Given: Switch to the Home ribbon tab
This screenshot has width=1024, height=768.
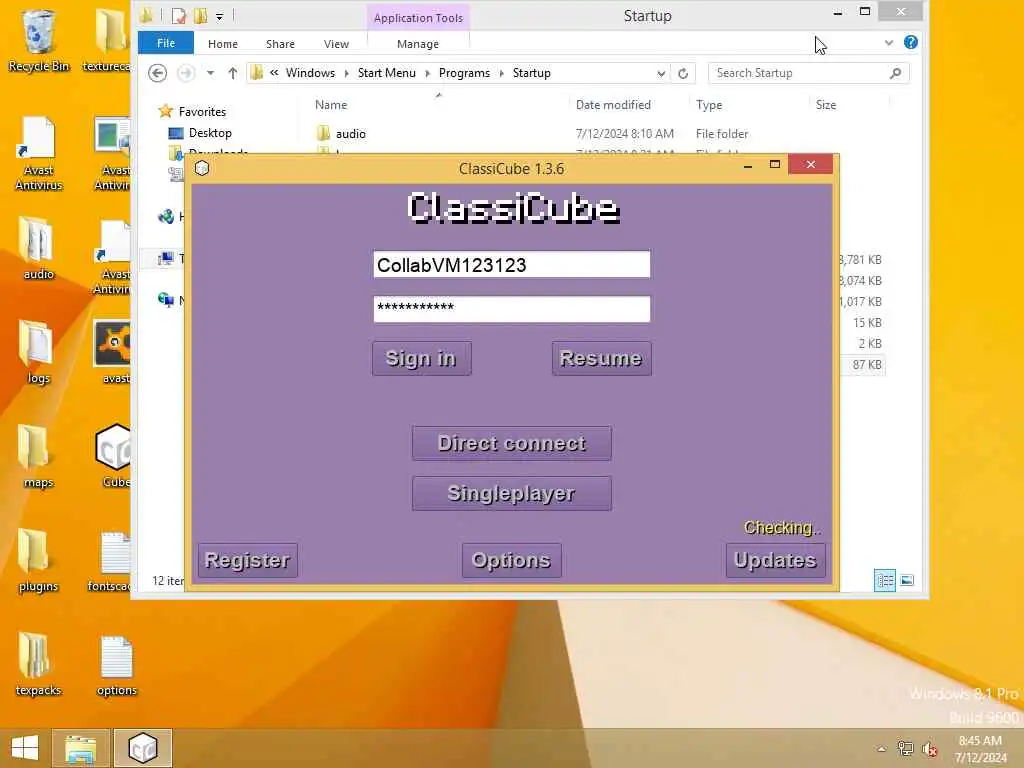Looking at the screenshot, I should (223, 44).
